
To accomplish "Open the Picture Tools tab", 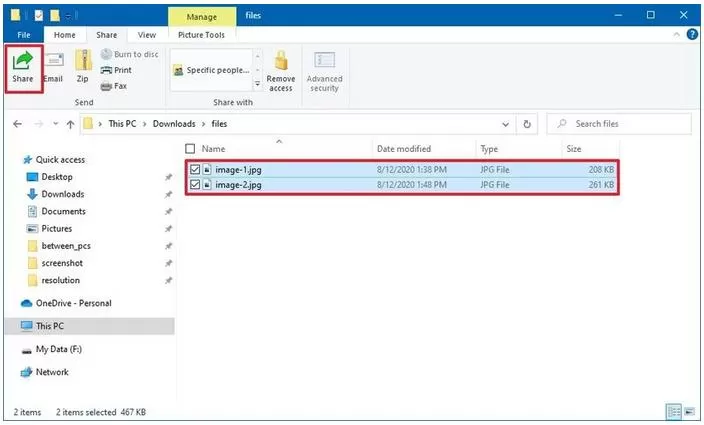I will (x=201, y=35).
